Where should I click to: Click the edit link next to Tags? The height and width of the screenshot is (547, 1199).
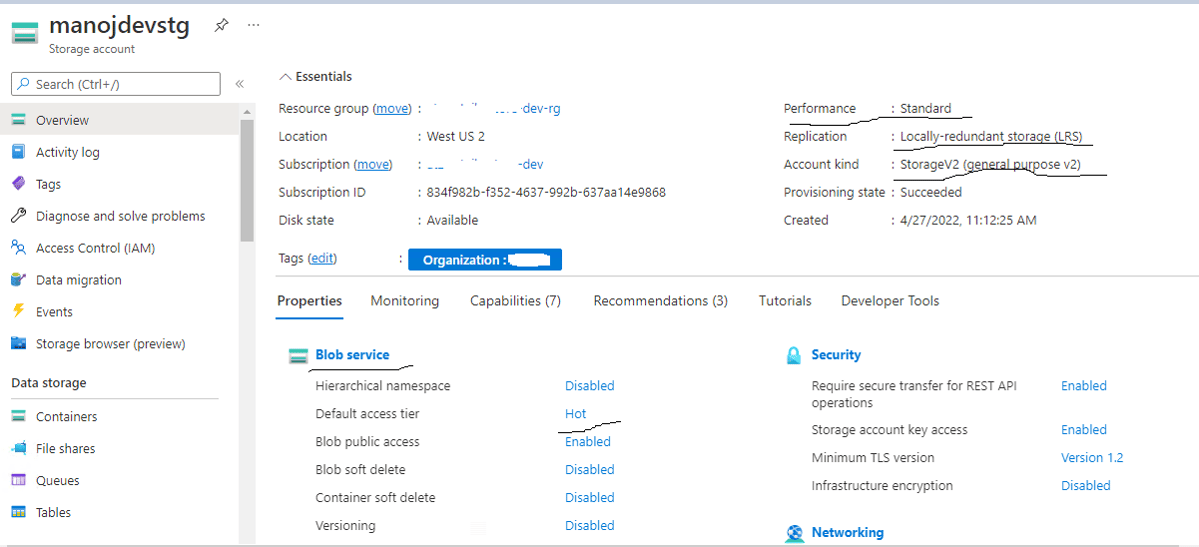(x=322, y=258)
